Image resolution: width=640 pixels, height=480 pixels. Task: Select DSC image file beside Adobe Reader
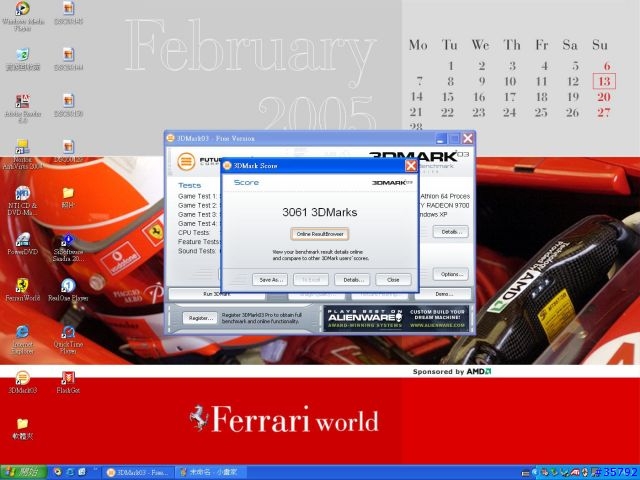(68, 105)
